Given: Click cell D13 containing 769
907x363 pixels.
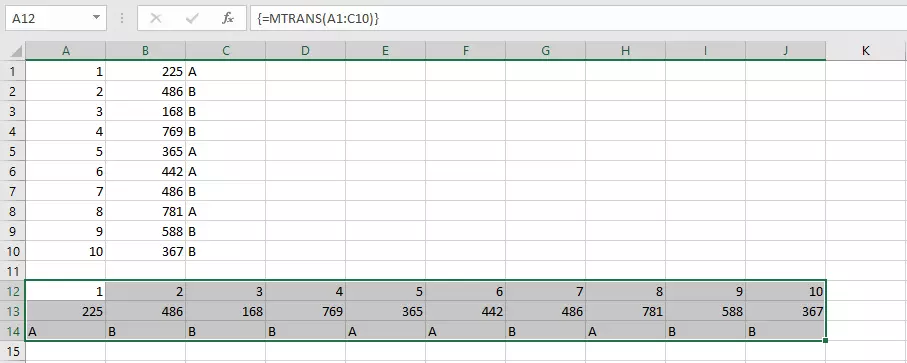Looking at the screenshot, I should coord(305,312).
